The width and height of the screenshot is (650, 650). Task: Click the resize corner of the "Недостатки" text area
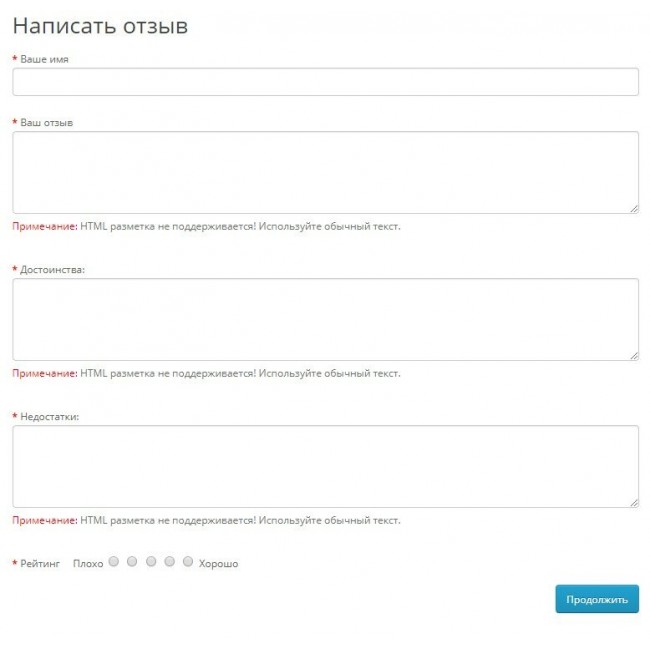(634, 502)
